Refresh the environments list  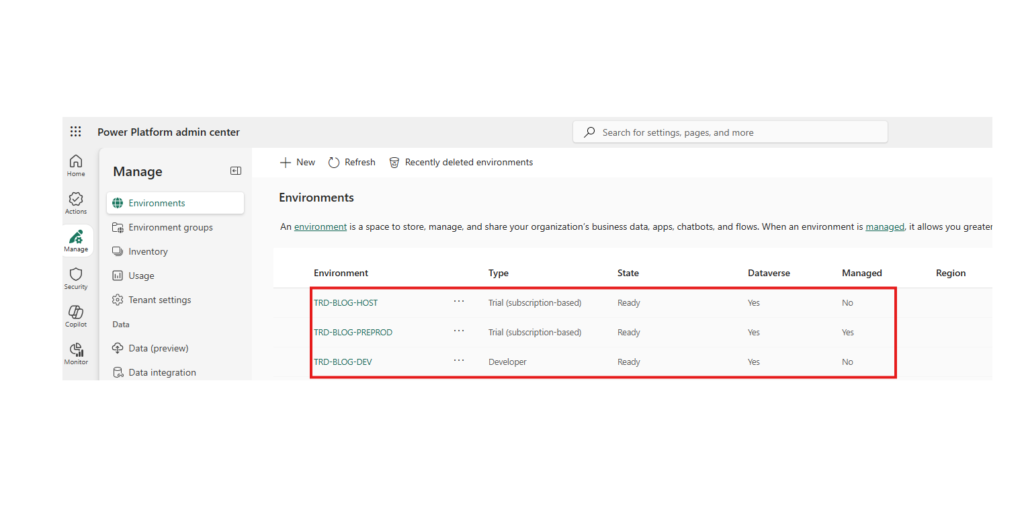(351, 162)
